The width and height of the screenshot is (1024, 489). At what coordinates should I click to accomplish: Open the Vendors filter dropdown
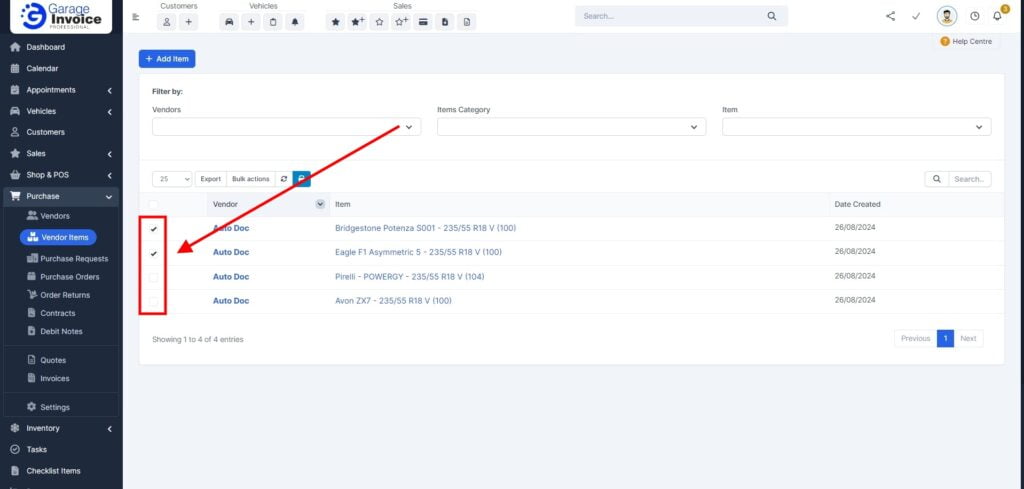point(287,127)
